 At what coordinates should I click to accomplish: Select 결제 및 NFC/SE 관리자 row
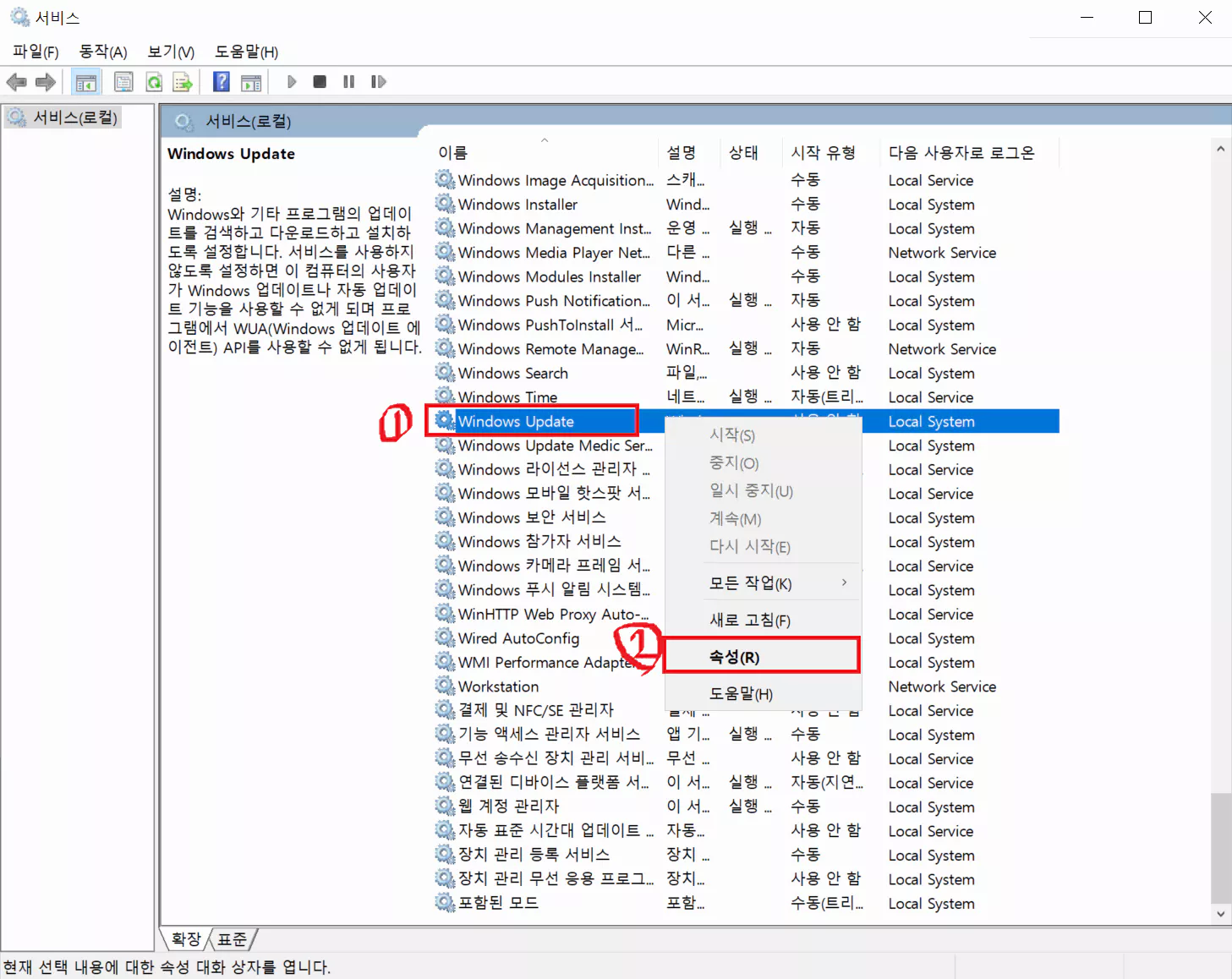(x=747, y=710)
